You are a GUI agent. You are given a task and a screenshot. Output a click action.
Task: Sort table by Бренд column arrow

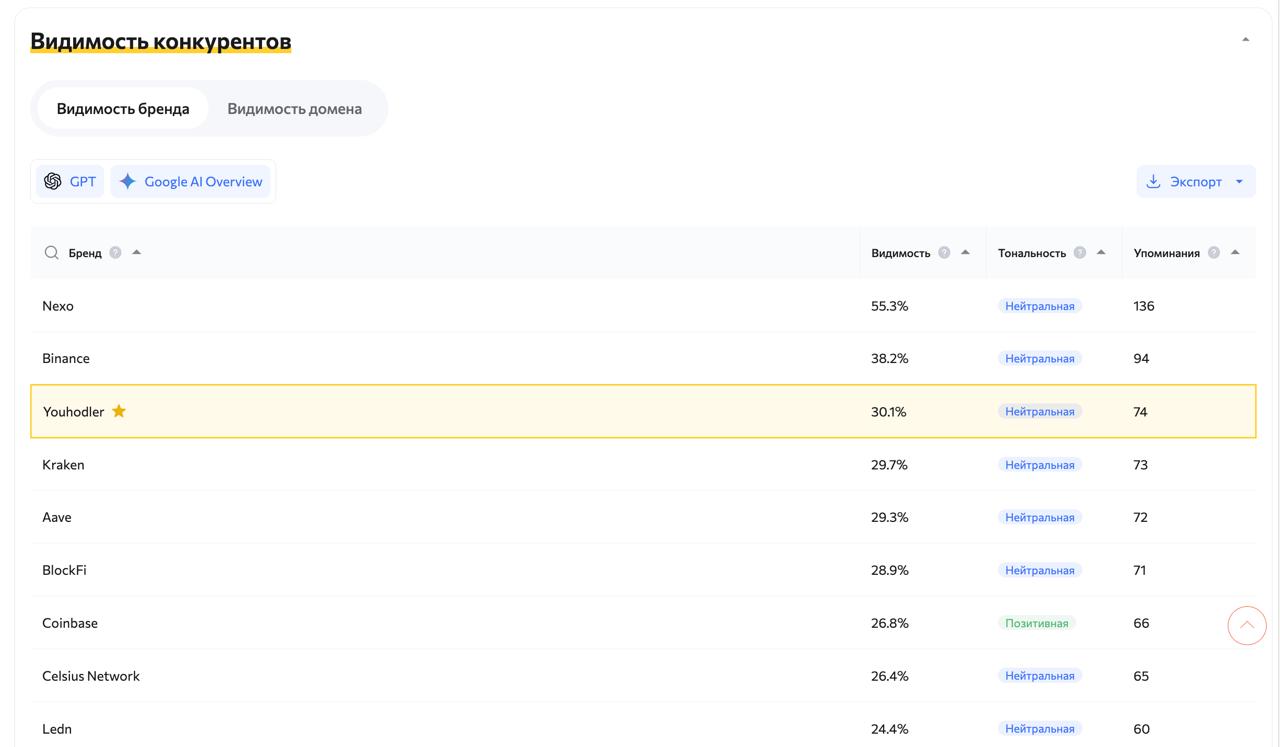[137, 252]
